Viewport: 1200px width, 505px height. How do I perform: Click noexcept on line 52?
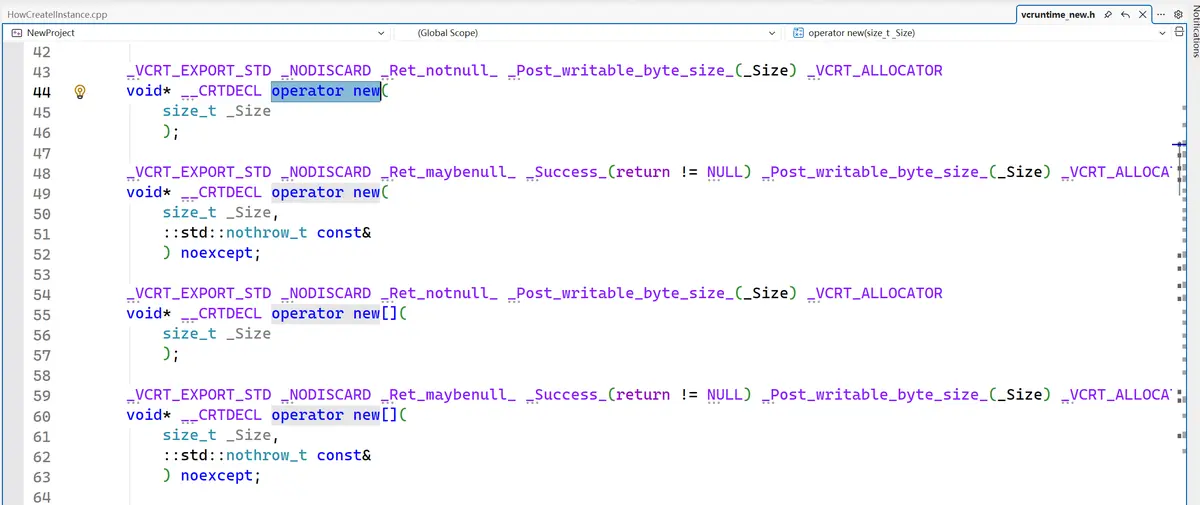pyautogui.click(x=217, y=253)
